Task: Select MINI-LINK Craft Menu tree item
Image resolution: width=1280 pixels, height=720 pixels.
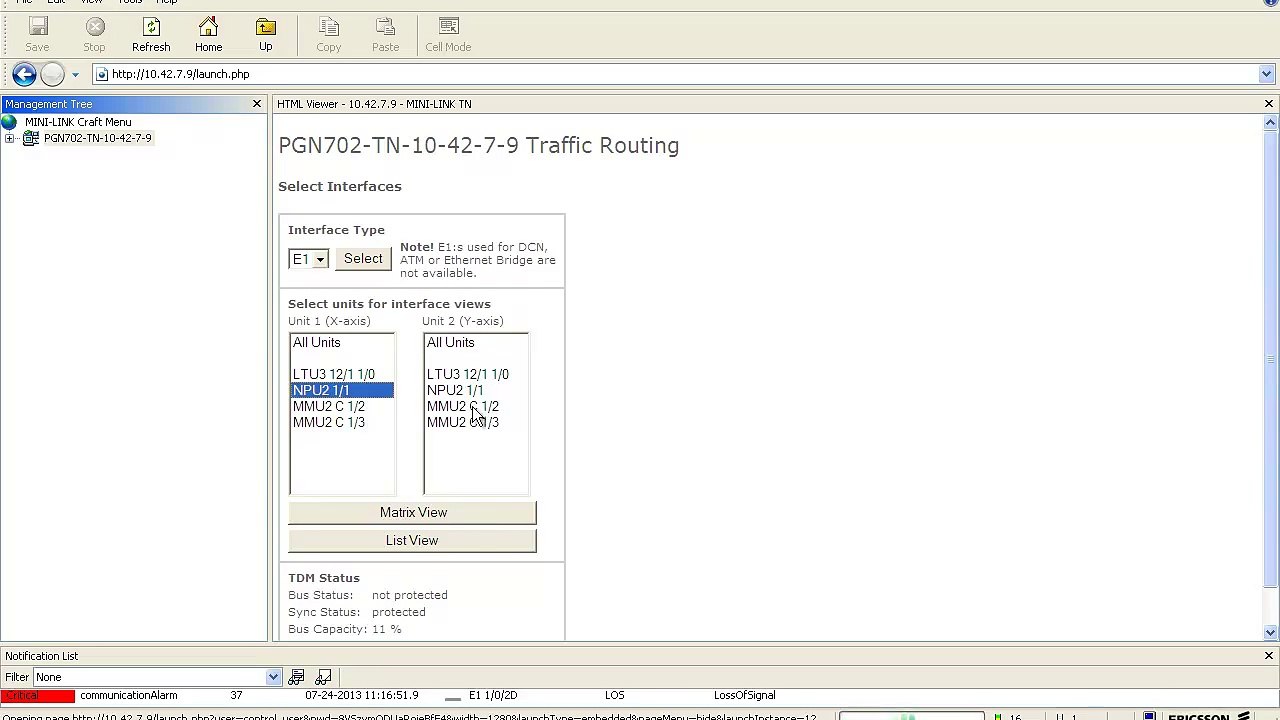Action: point(78,122)
